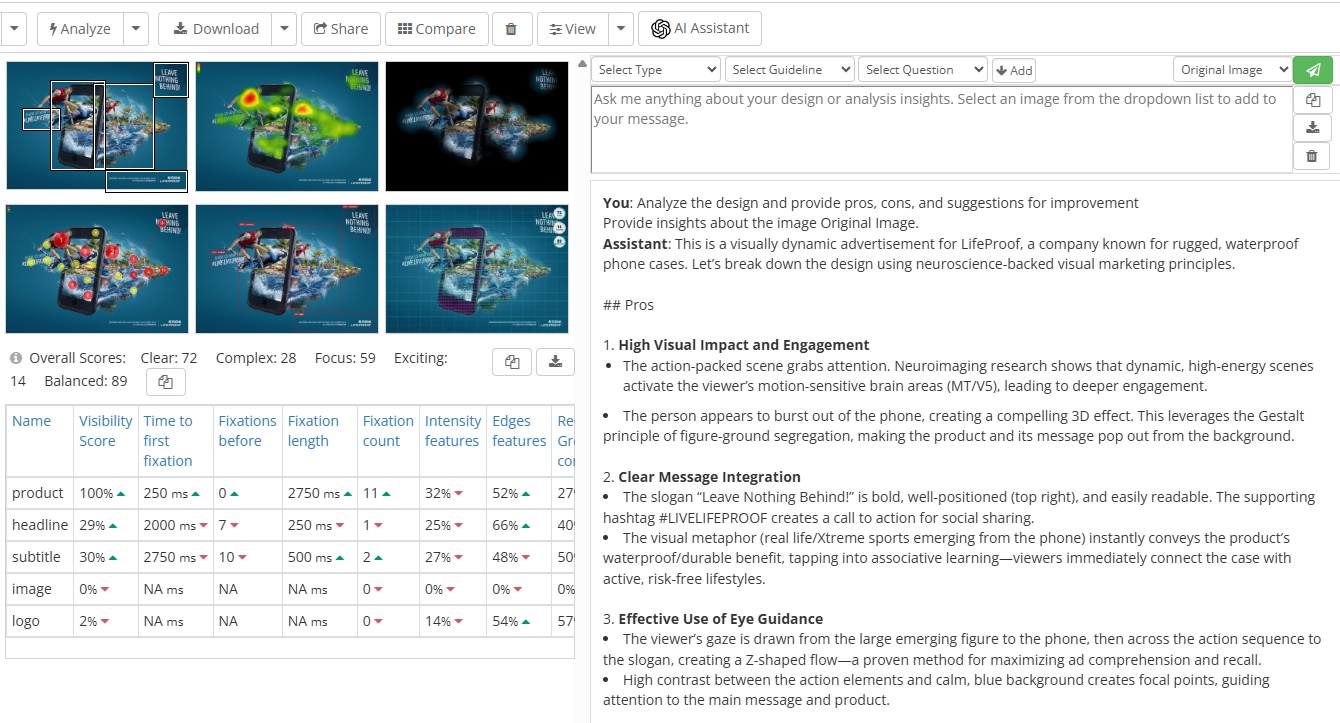Expand the arrow next to Analyze button
Screen dimensions: 1340x723
137,29
